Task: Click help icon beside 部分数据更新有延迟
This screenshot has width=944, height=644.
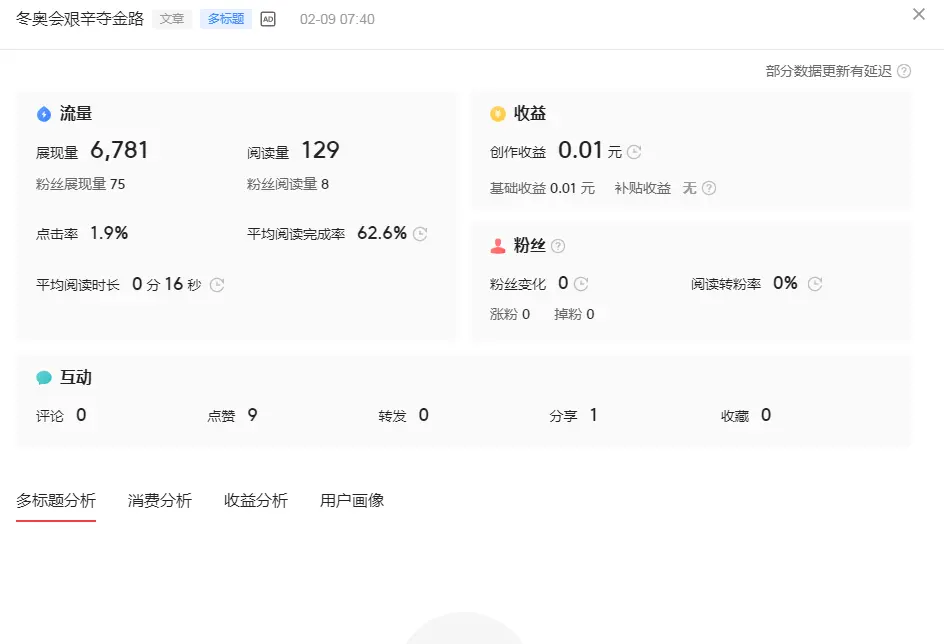Action: coord(904,71)
